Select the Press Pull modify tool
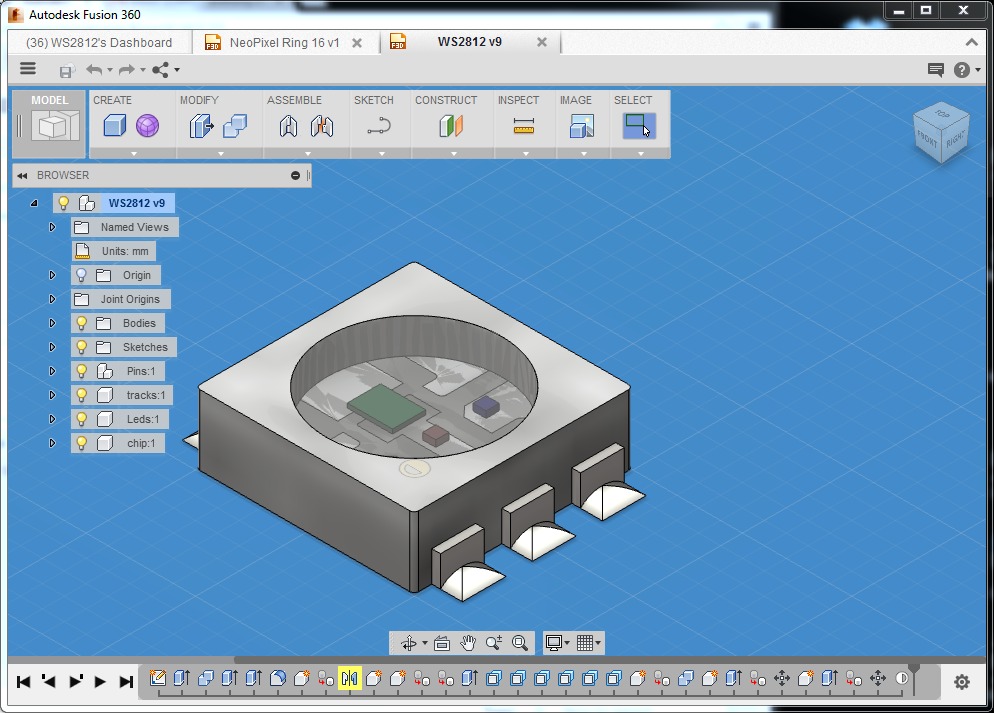This screenshot has height=713, width=994. click(201, 126)
